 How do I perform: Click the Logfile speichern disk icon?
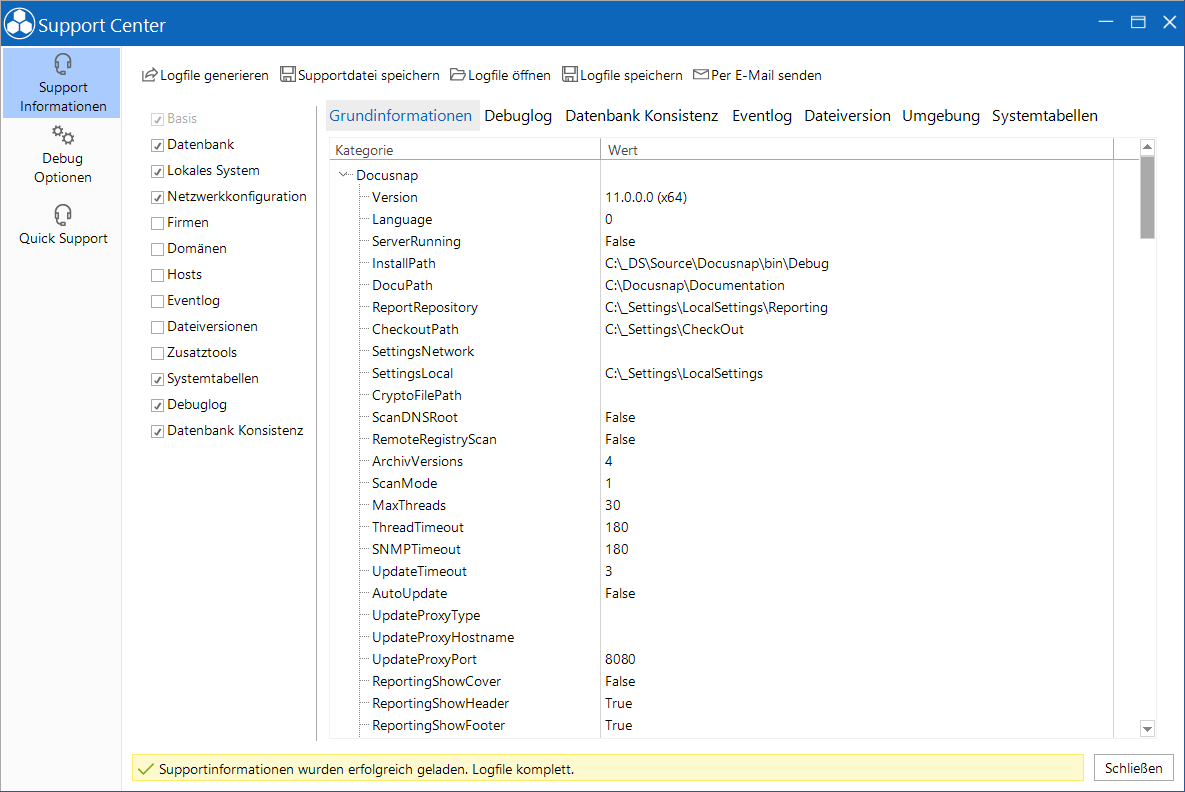click(x=570, y=74)
